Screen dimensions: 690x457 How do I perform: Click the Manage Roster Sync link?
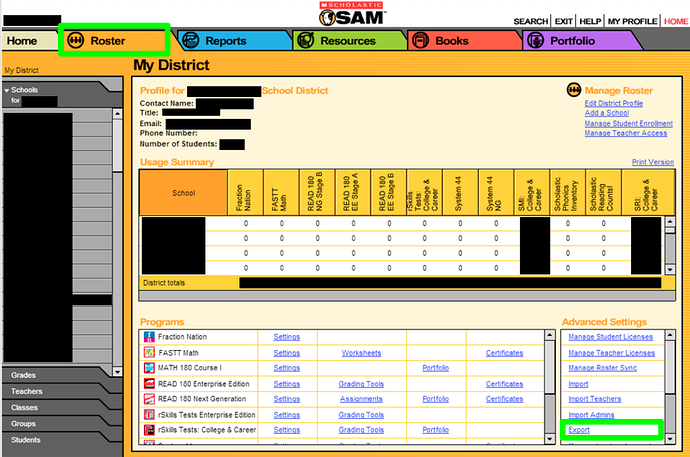coord(602,368)
